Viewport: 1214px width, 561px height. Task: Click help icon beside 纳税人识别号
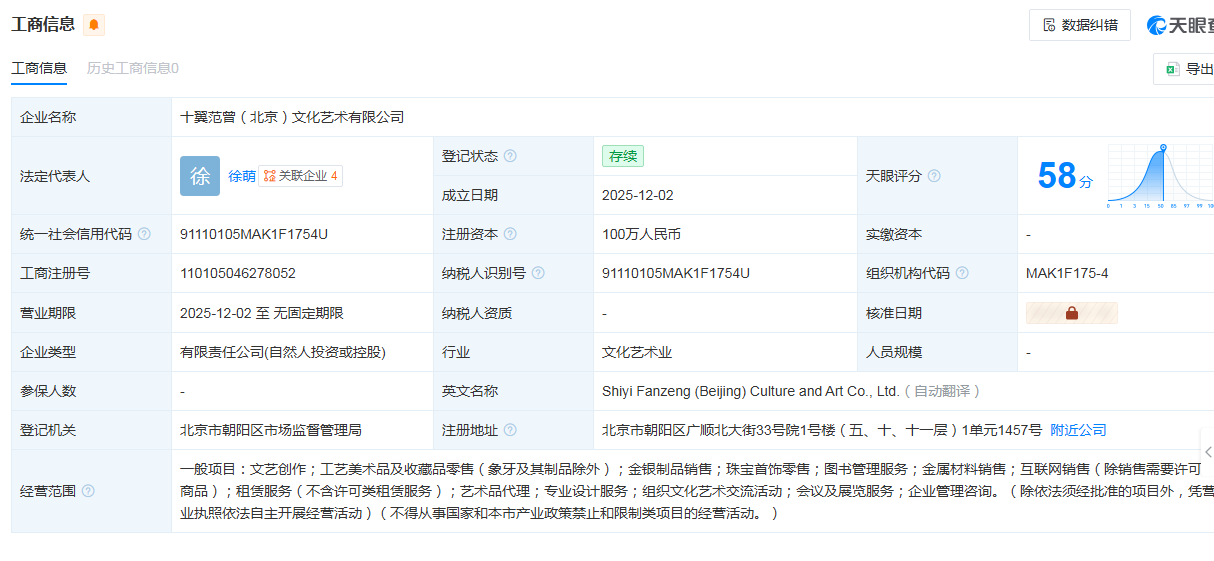(538, 273)
